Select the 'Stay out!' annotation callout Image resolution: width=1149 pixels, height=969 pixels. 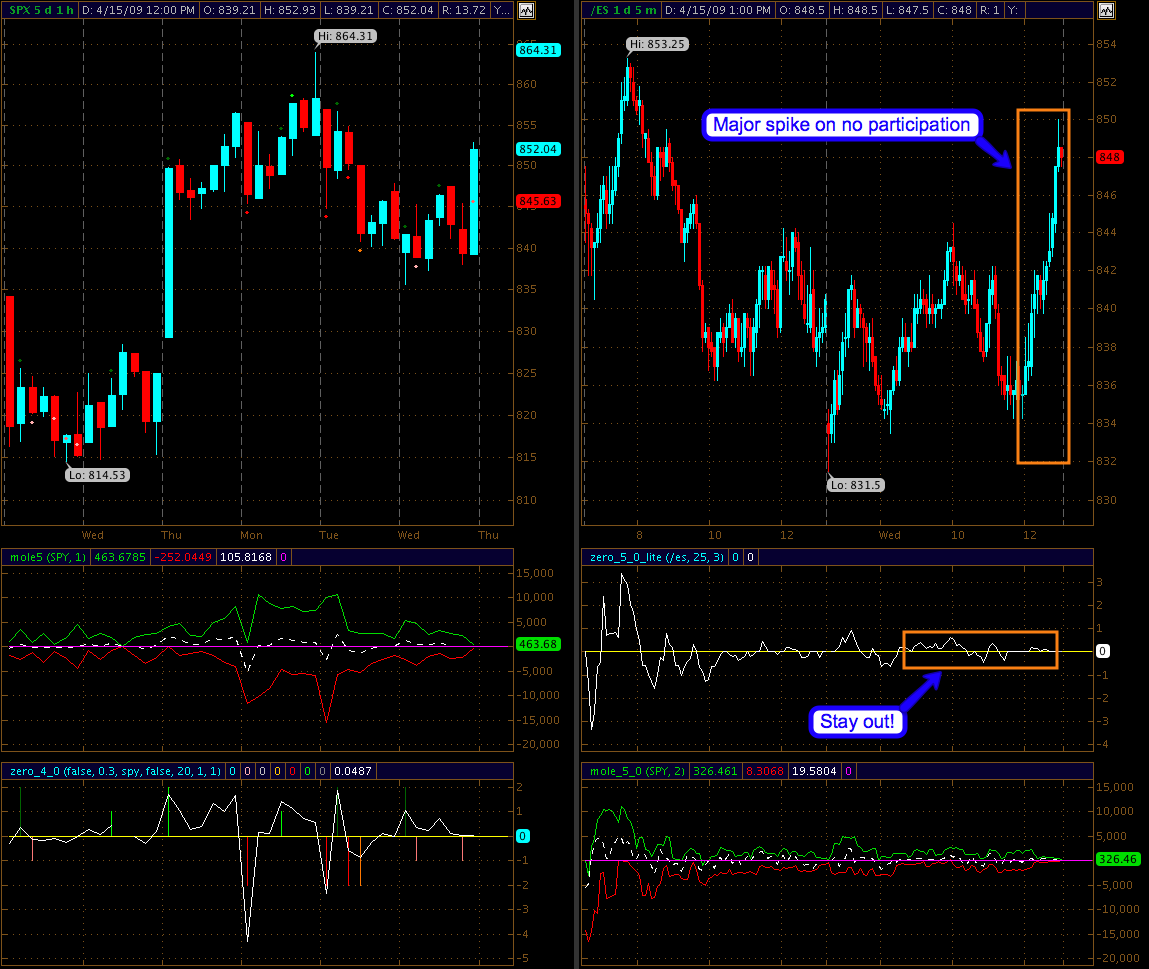point(858,721)
